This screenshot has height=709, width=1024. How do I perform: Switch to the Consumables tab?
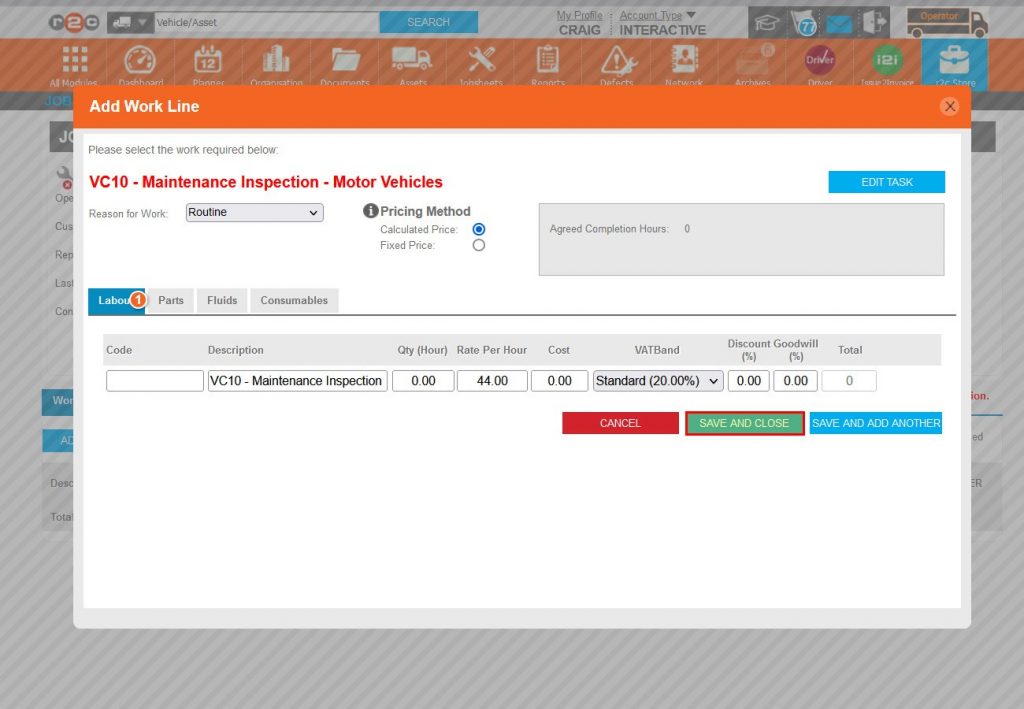point(294,300)
